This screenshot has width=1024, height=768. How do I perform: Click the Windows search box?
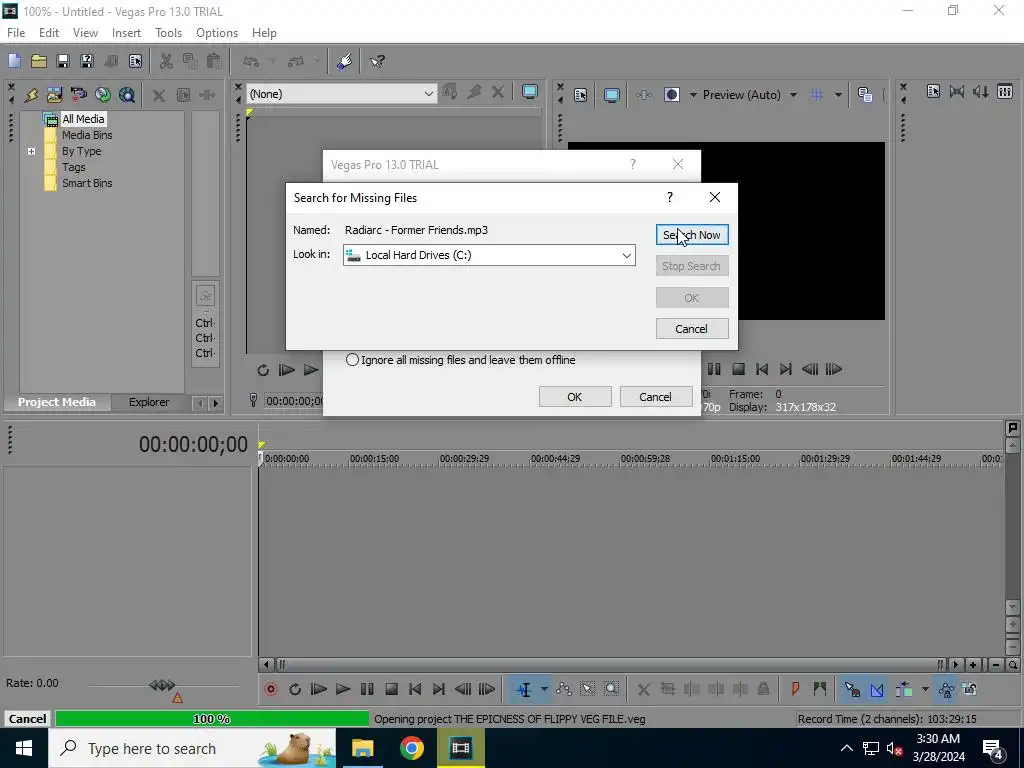[x=192, y=748]
